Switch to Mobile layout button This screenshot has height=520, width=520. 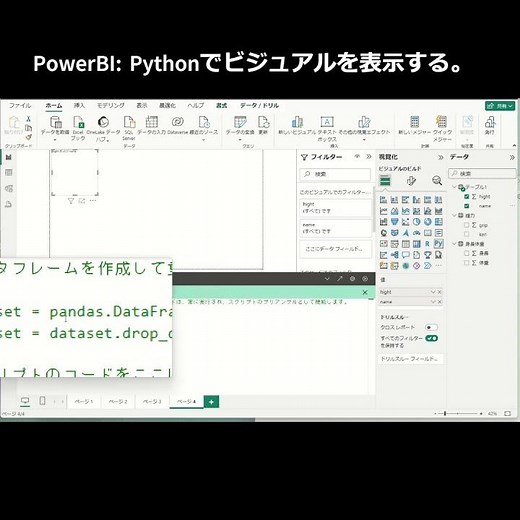[42, 400]
